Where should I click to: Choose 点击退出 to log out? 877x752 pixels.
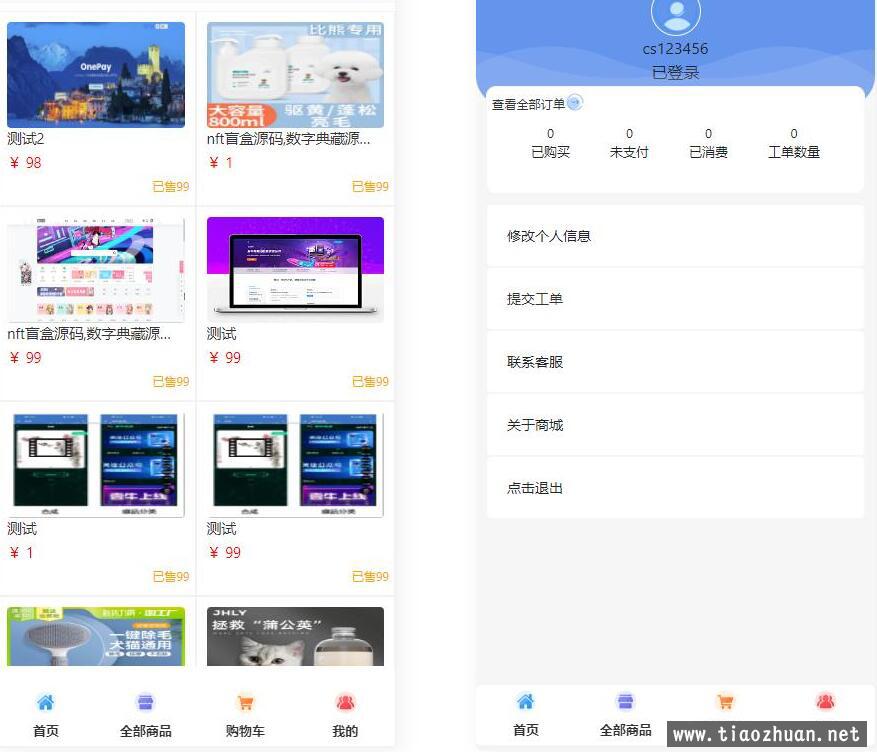point(675,488)
